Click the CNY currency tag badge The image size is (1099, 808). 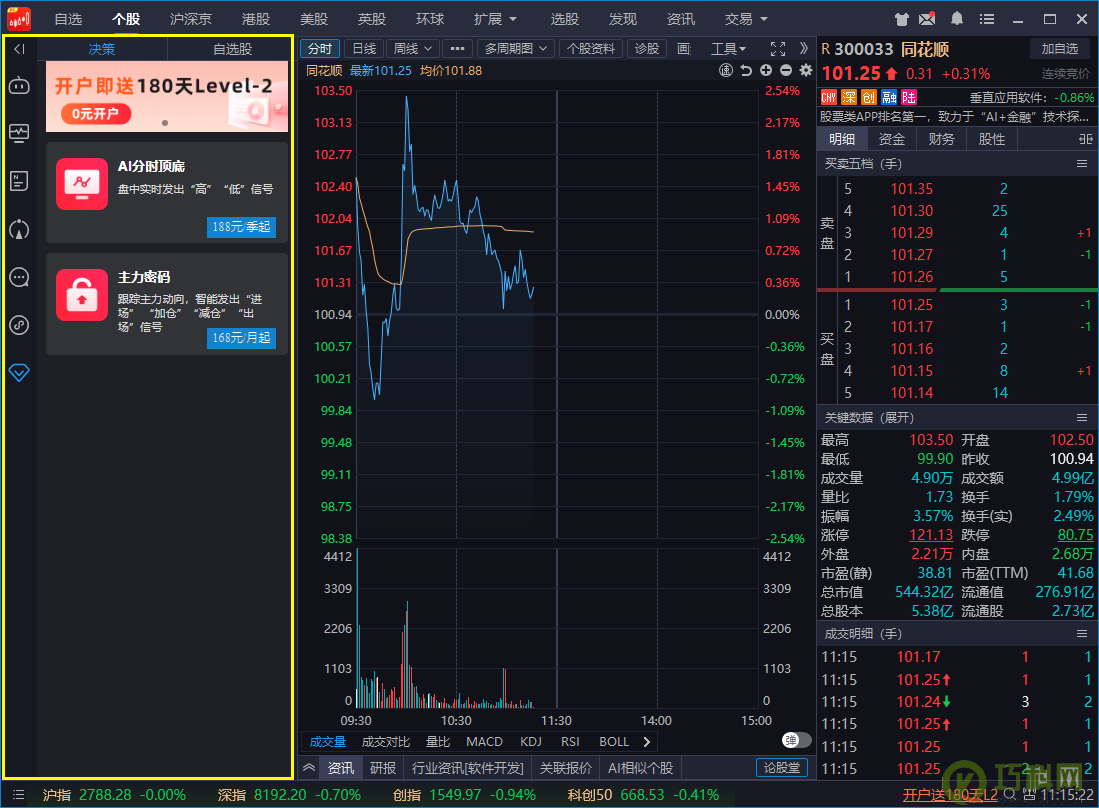click(829, 97)
